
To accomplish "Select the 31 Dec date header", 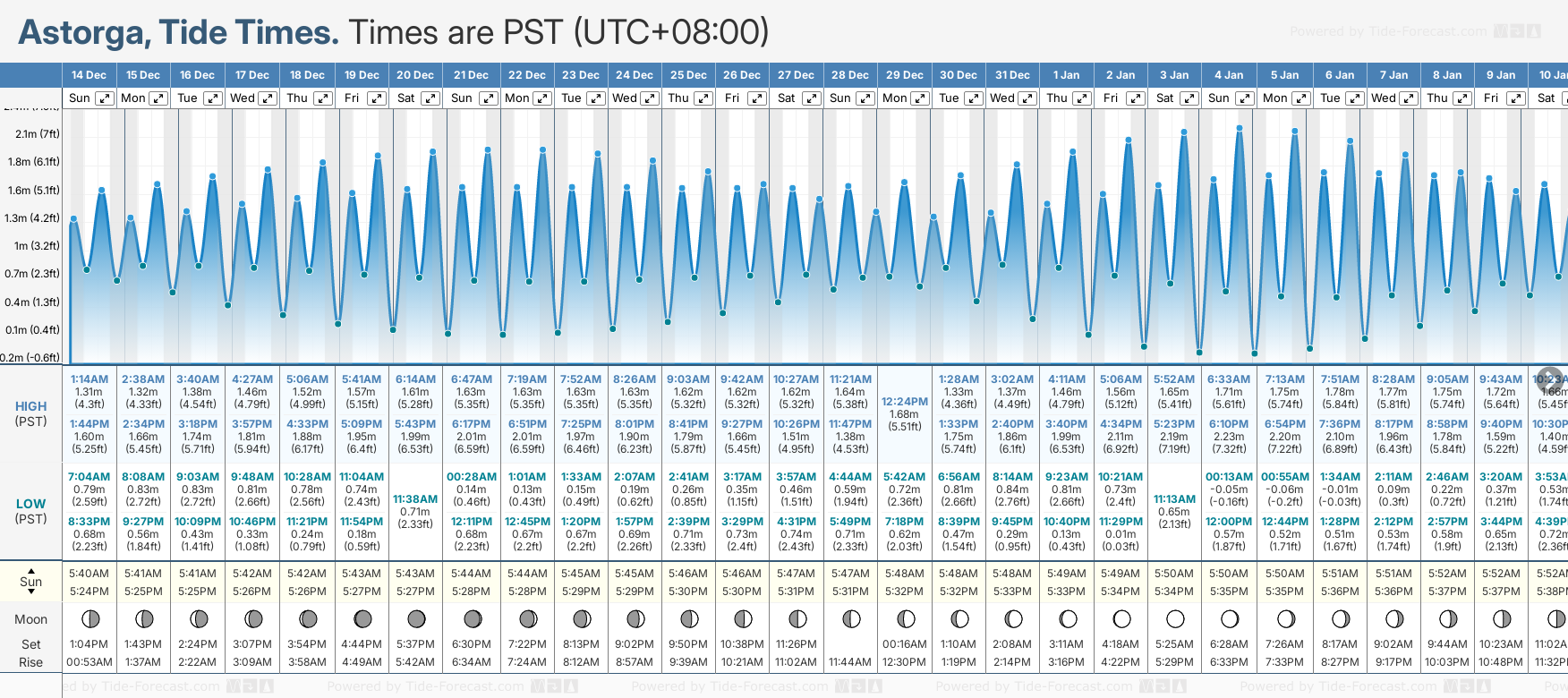I will coord(1012,75).
